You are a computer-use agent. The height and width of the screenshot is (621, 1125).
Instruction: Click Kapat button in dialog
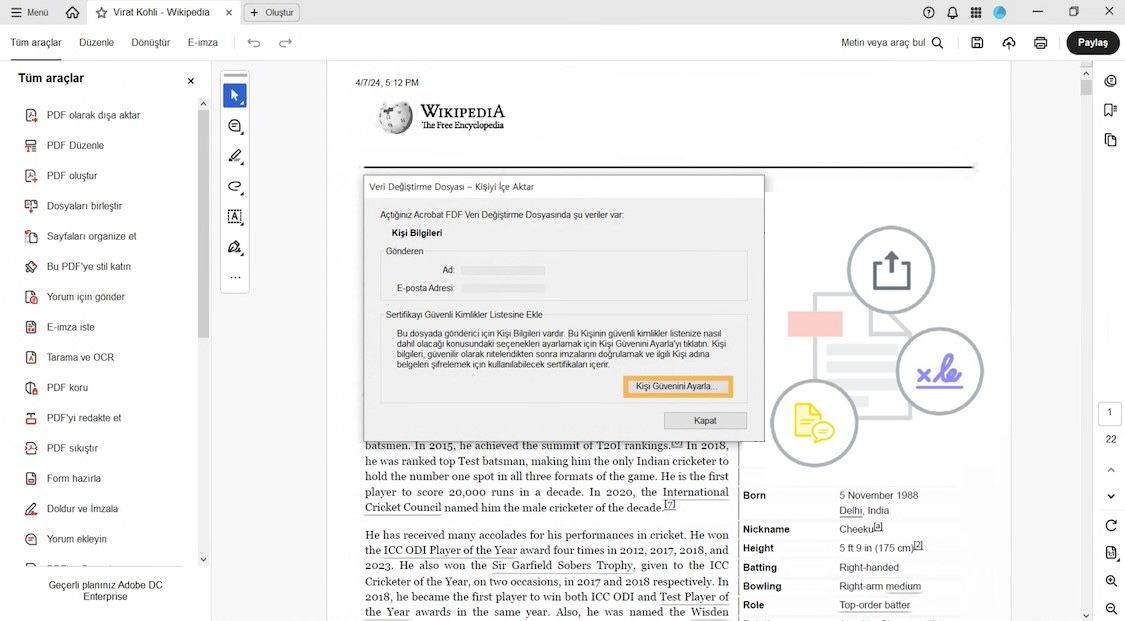pos(705,420)
